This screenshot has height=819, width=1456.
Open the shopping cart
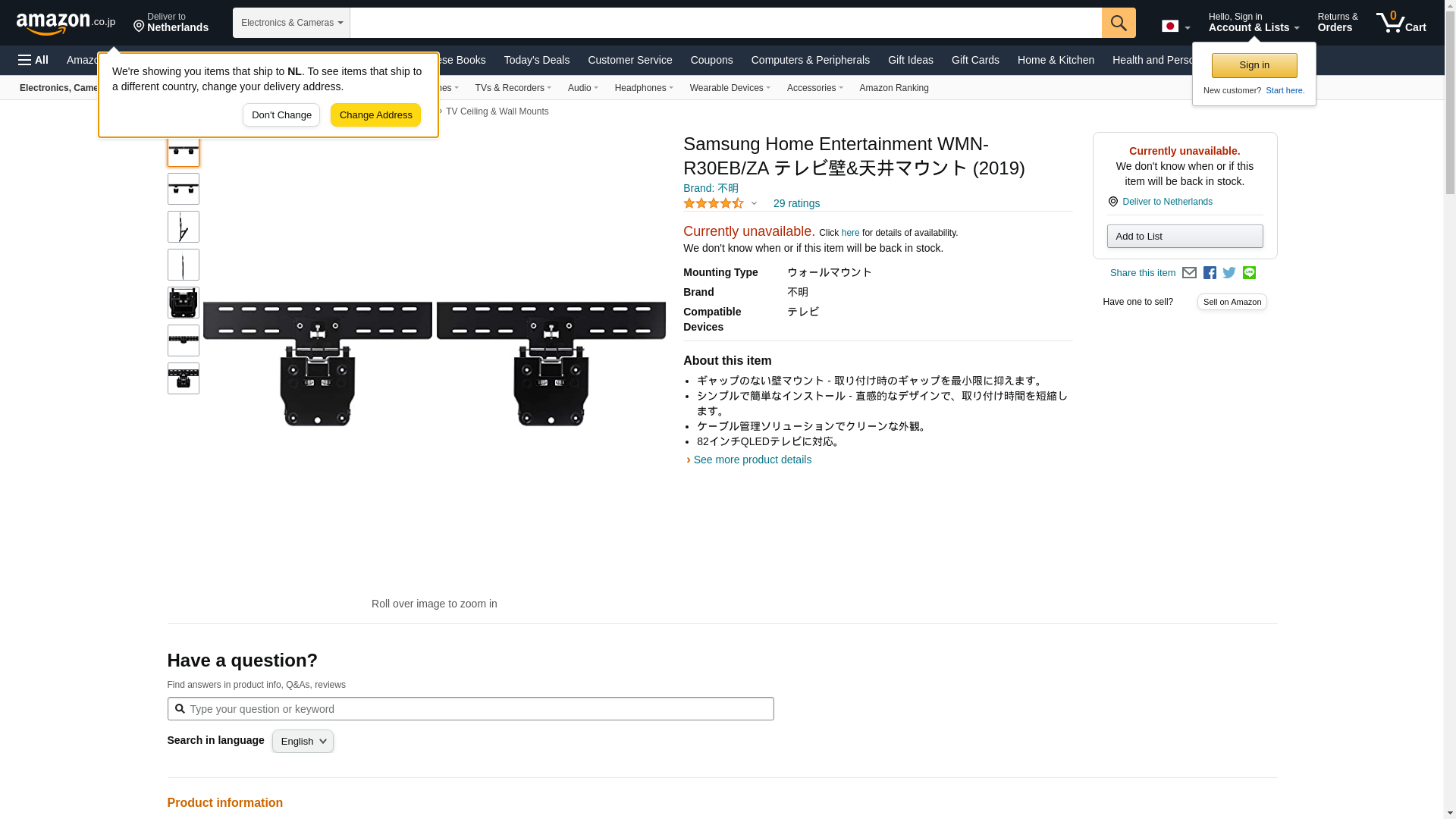point(1401,23)
